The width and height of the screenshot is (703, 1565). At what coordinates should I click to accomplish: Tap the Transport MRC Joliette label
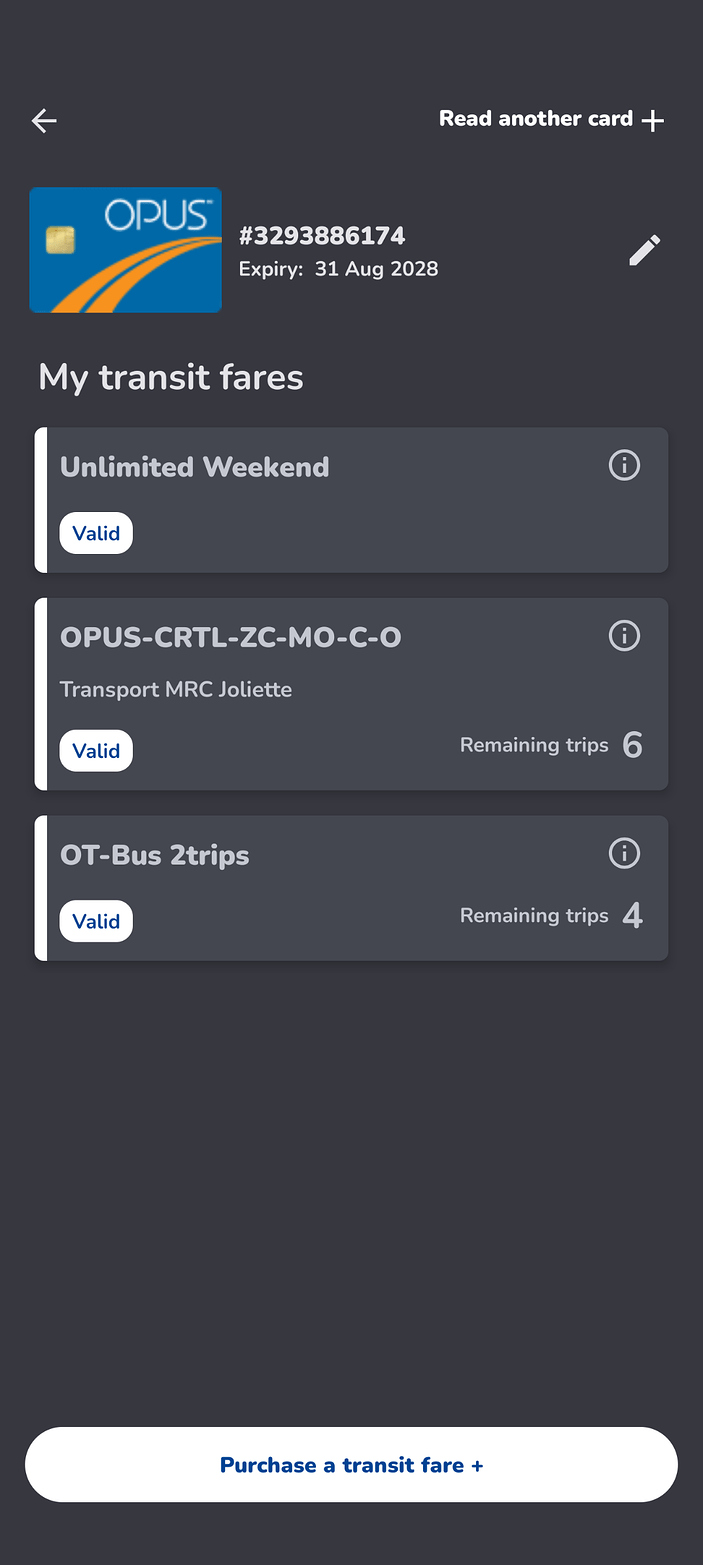tap(176, 690)
